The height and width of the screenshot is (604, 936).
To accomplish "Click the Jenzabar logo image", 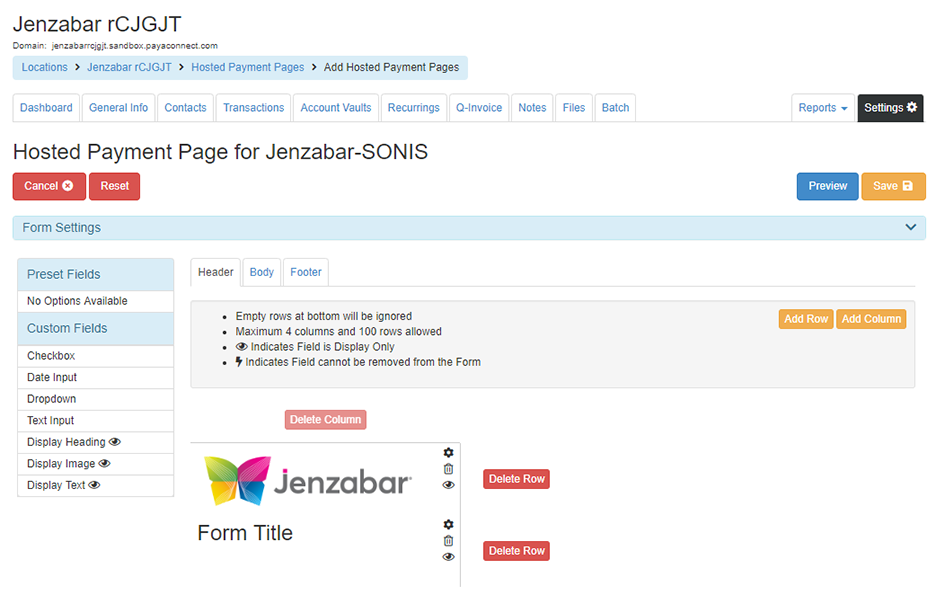I will (307, 482).
